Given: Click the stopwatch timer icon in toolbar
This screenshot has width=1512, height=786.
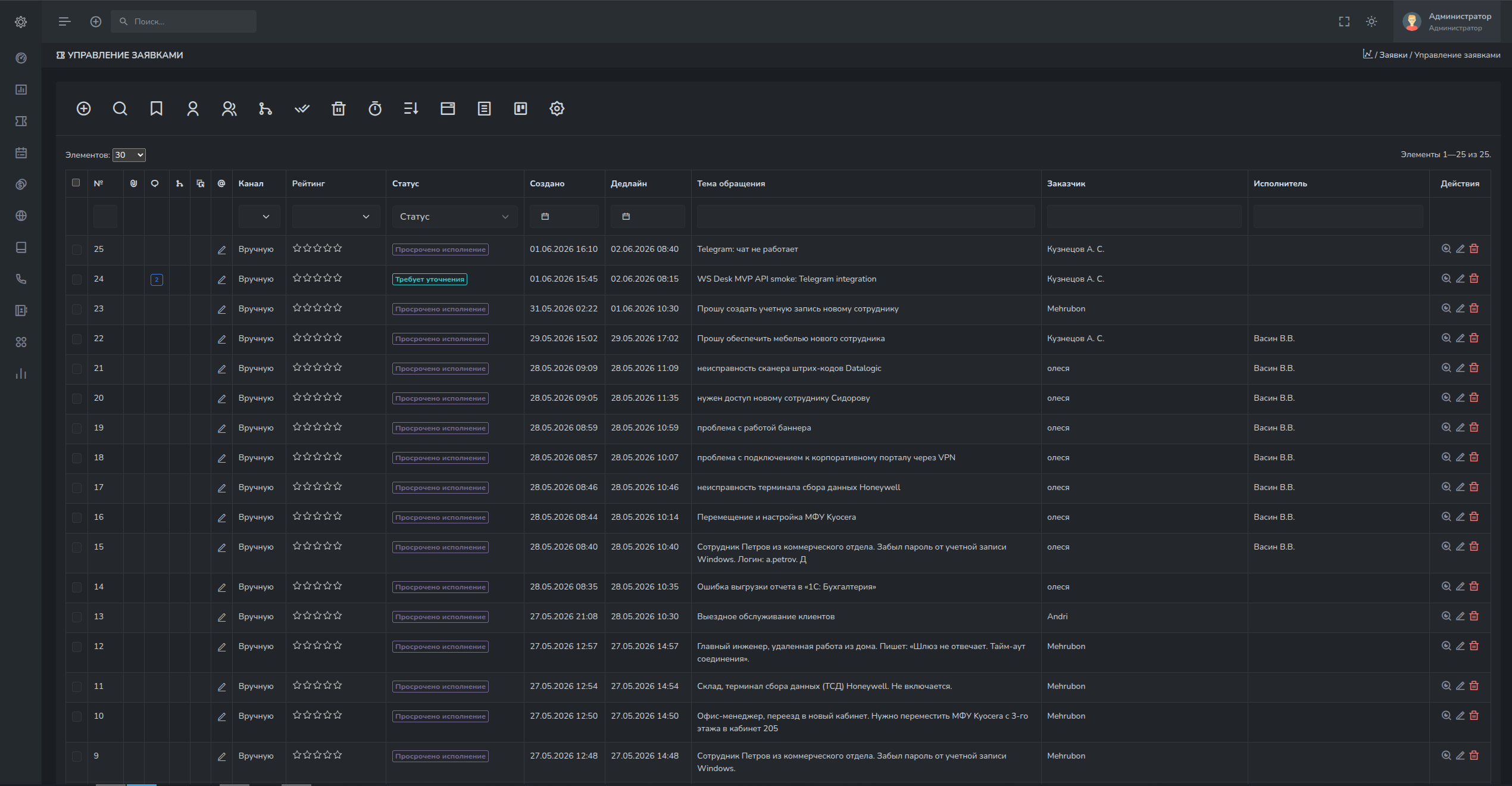Looking at the screenshot, I should pos(375,108).
